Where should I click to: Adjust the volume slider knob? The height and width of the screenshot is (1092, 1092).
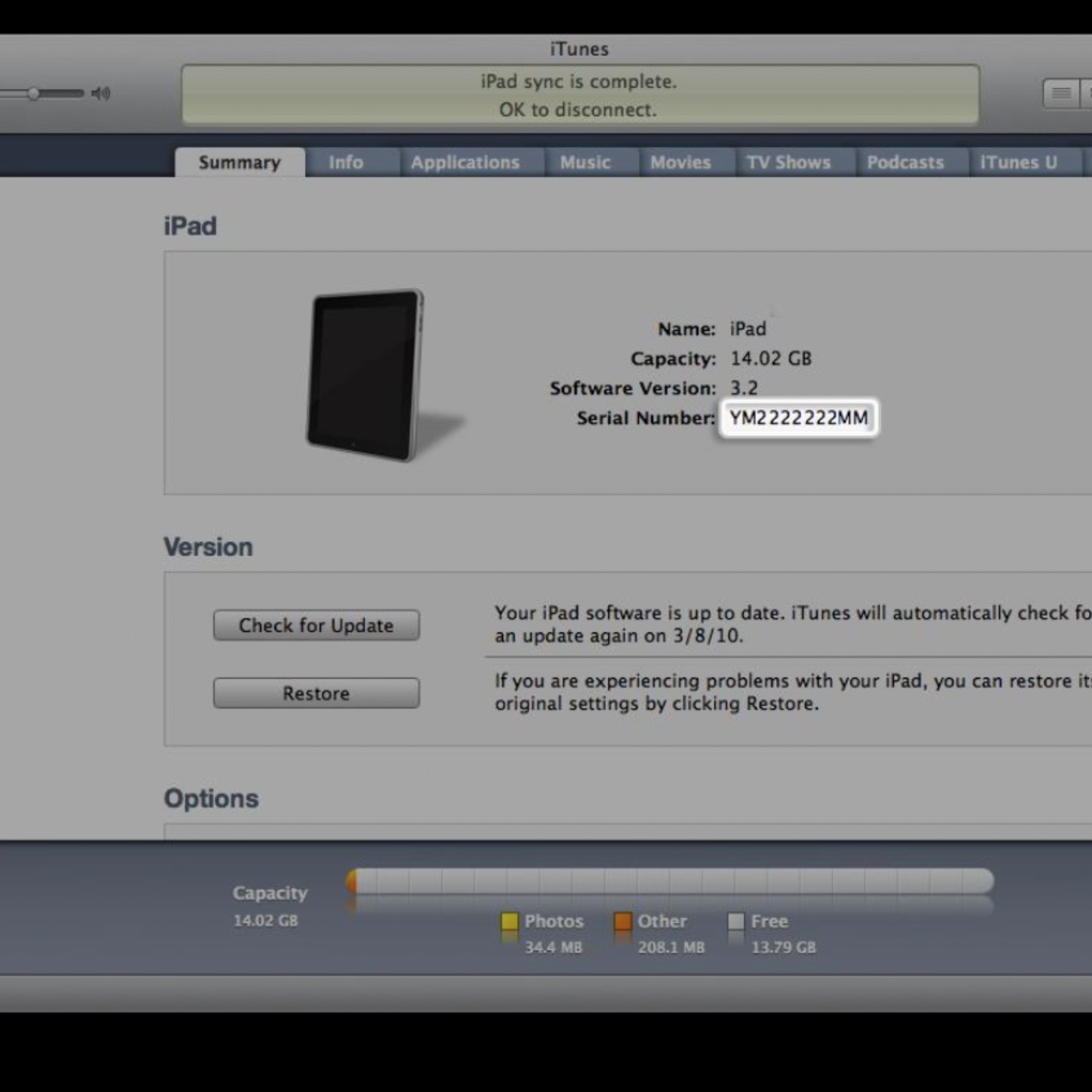[34, 94]
